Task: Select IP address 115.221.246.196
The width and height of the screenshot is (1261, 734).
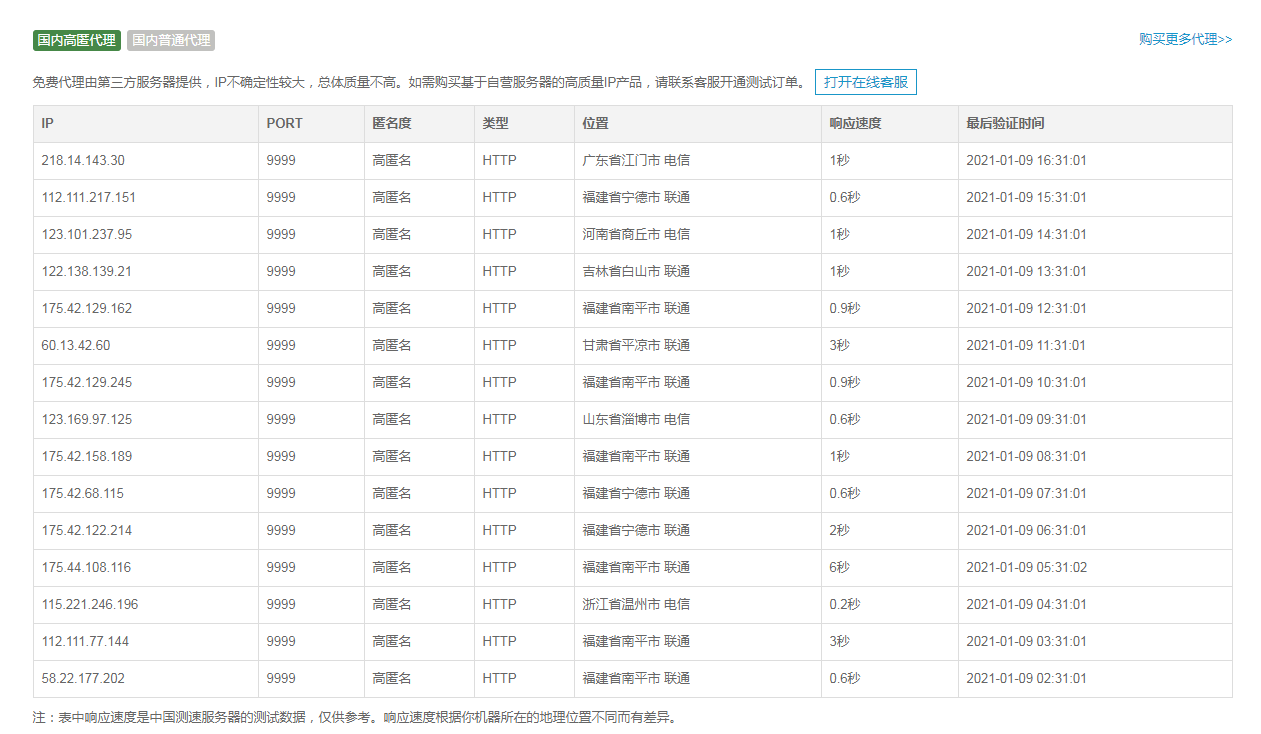Action: [x=90, y=605]
